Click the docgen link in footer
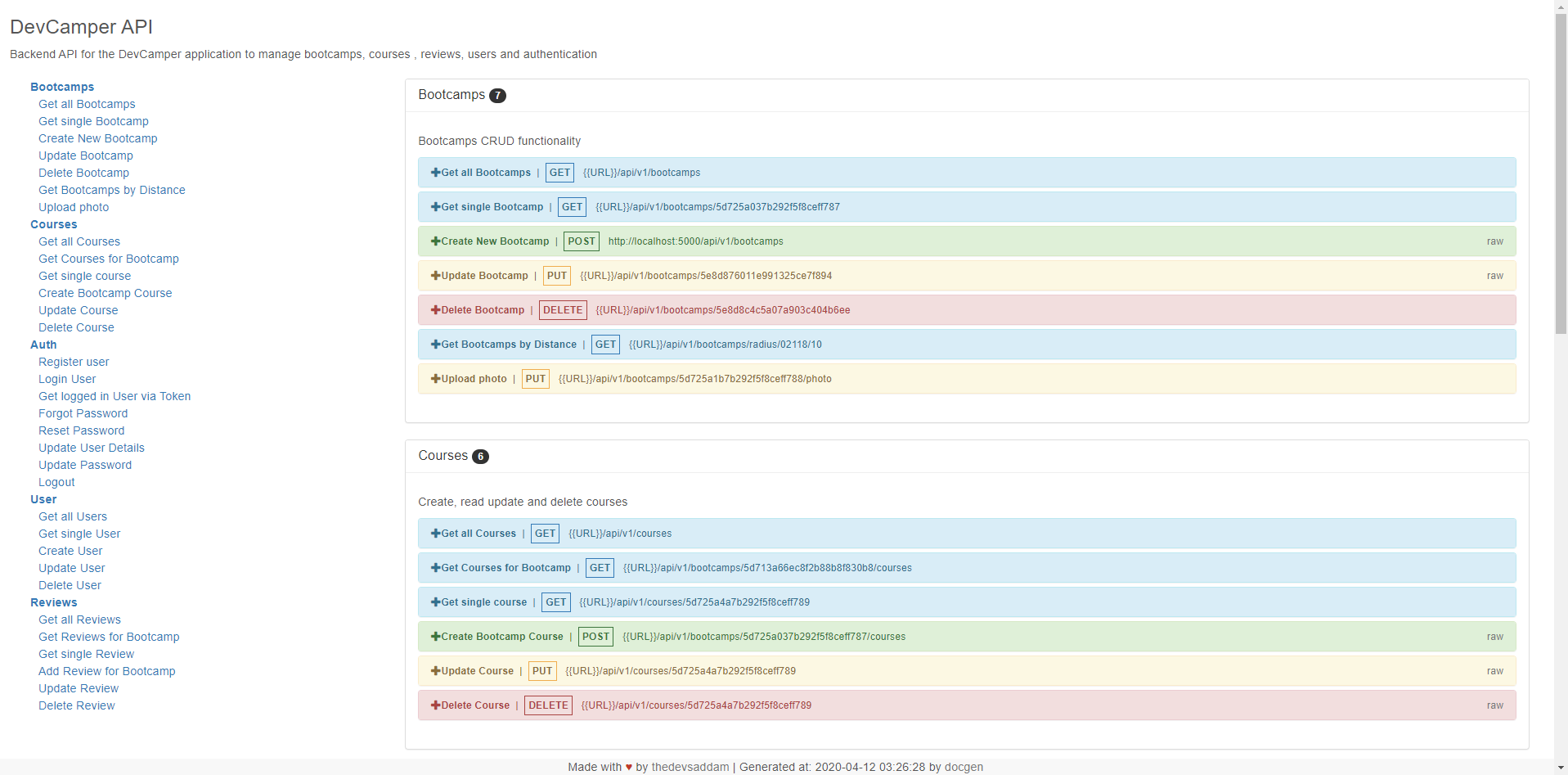Screen dimensions: 1568x775 (964, 767)
